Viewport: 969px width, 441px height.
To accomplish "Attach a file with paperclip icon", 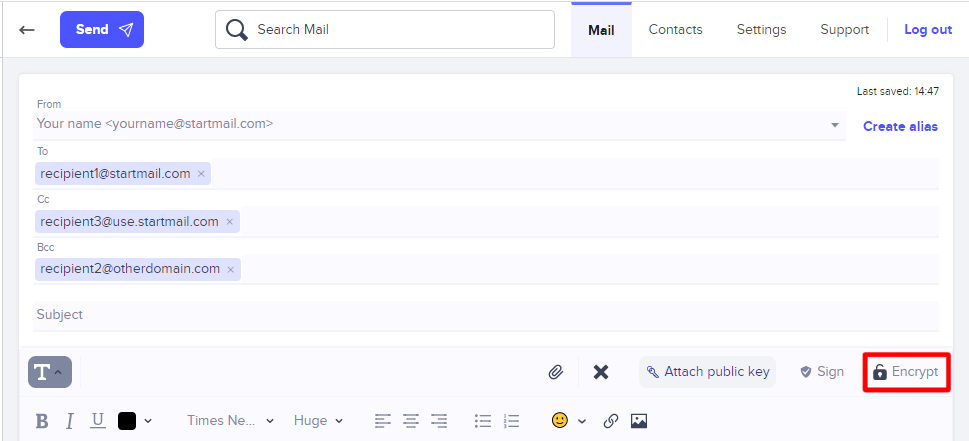I will coord(556,372).
